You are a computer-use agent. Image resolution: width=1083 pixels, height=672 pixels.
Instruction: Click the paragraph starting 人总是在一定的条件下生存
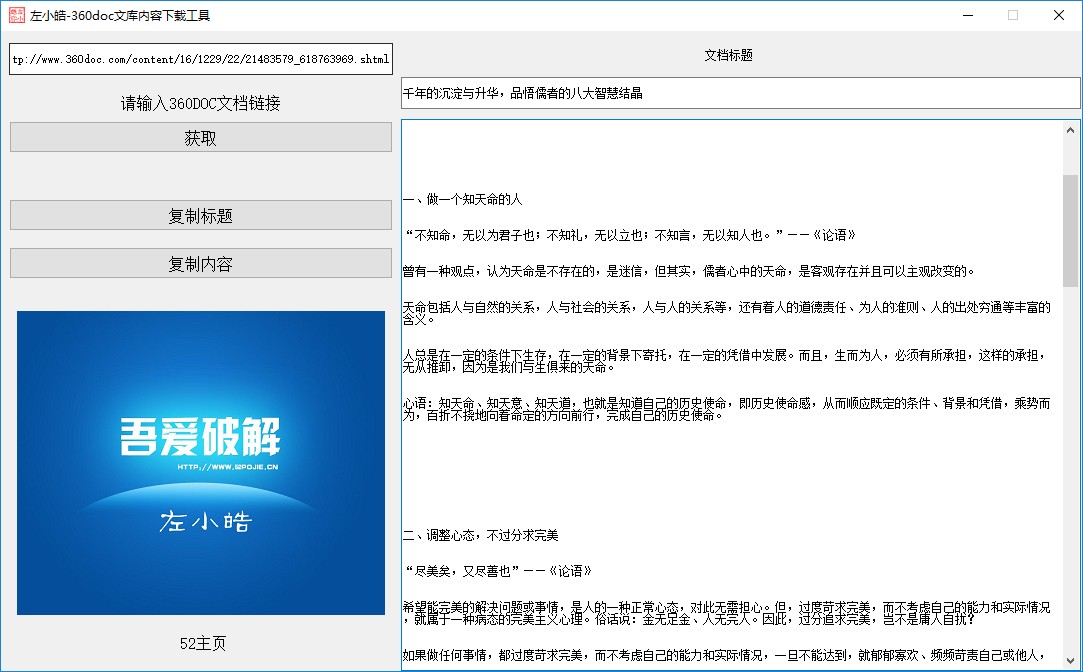coord(725,361)
